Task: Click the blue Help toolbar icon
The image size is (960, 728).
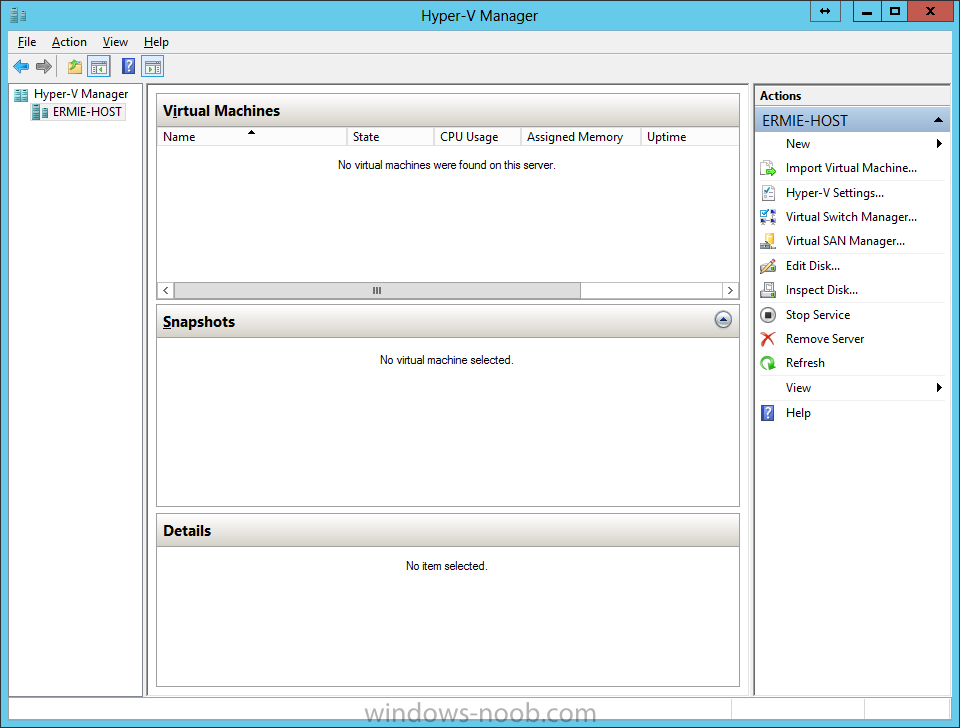Action: 128,66
